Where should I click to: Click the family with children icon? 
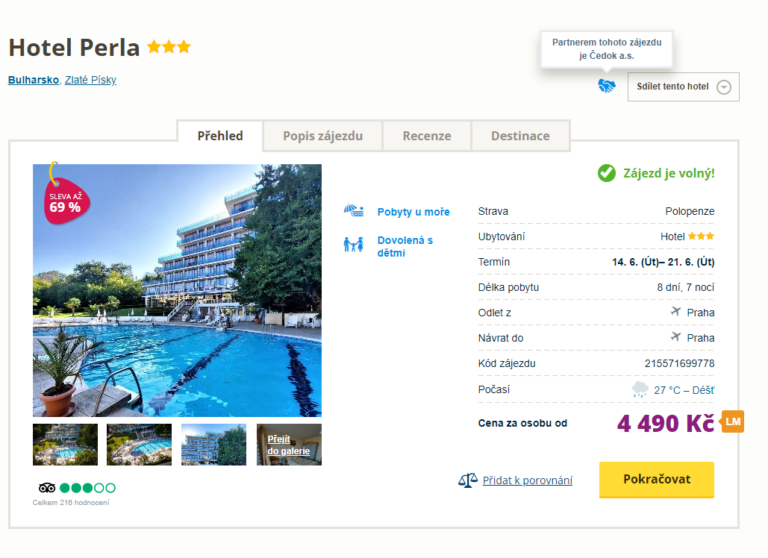coord(353,244)
